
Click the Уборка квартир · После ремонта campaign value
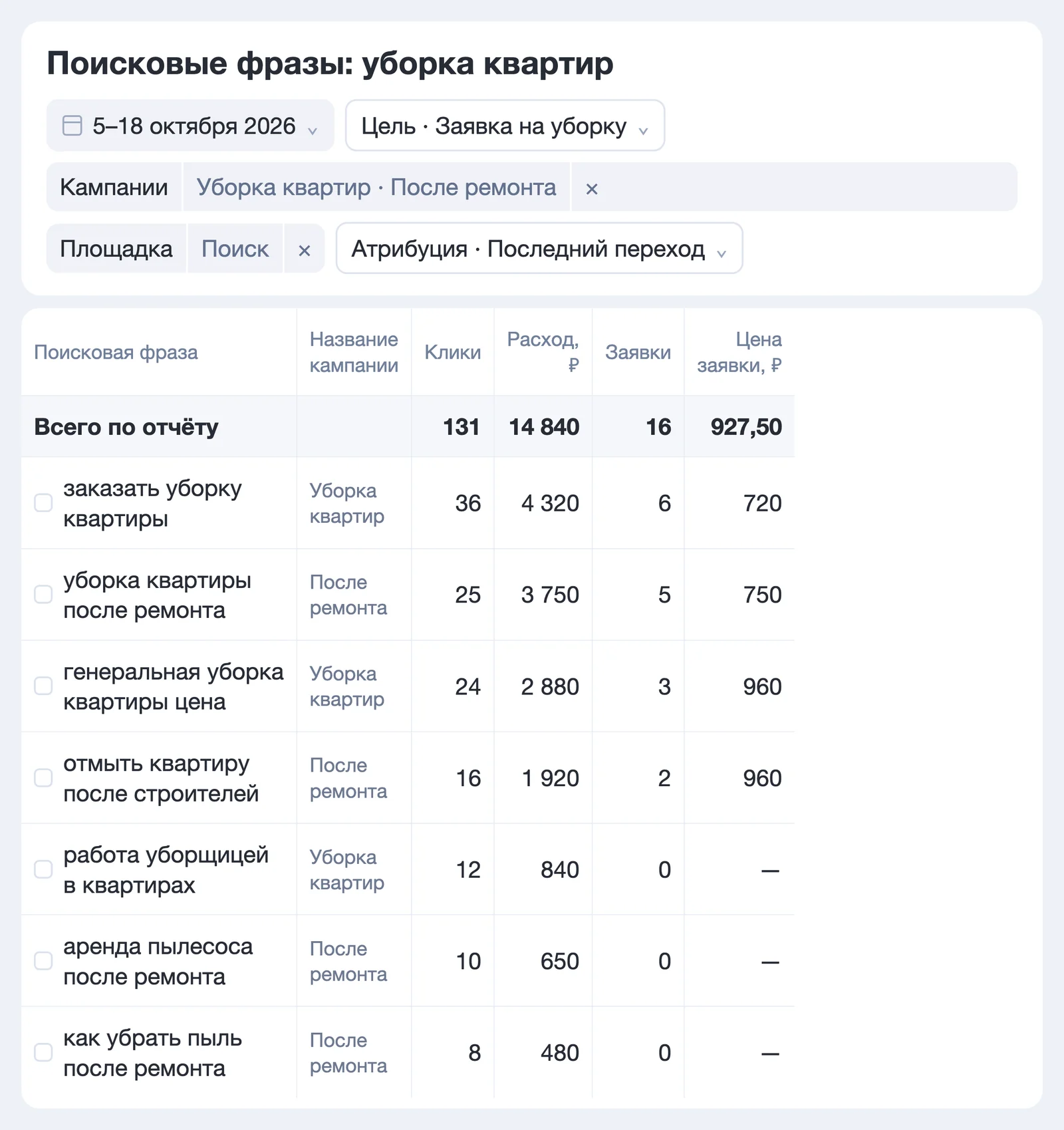[x=376, y=188]
